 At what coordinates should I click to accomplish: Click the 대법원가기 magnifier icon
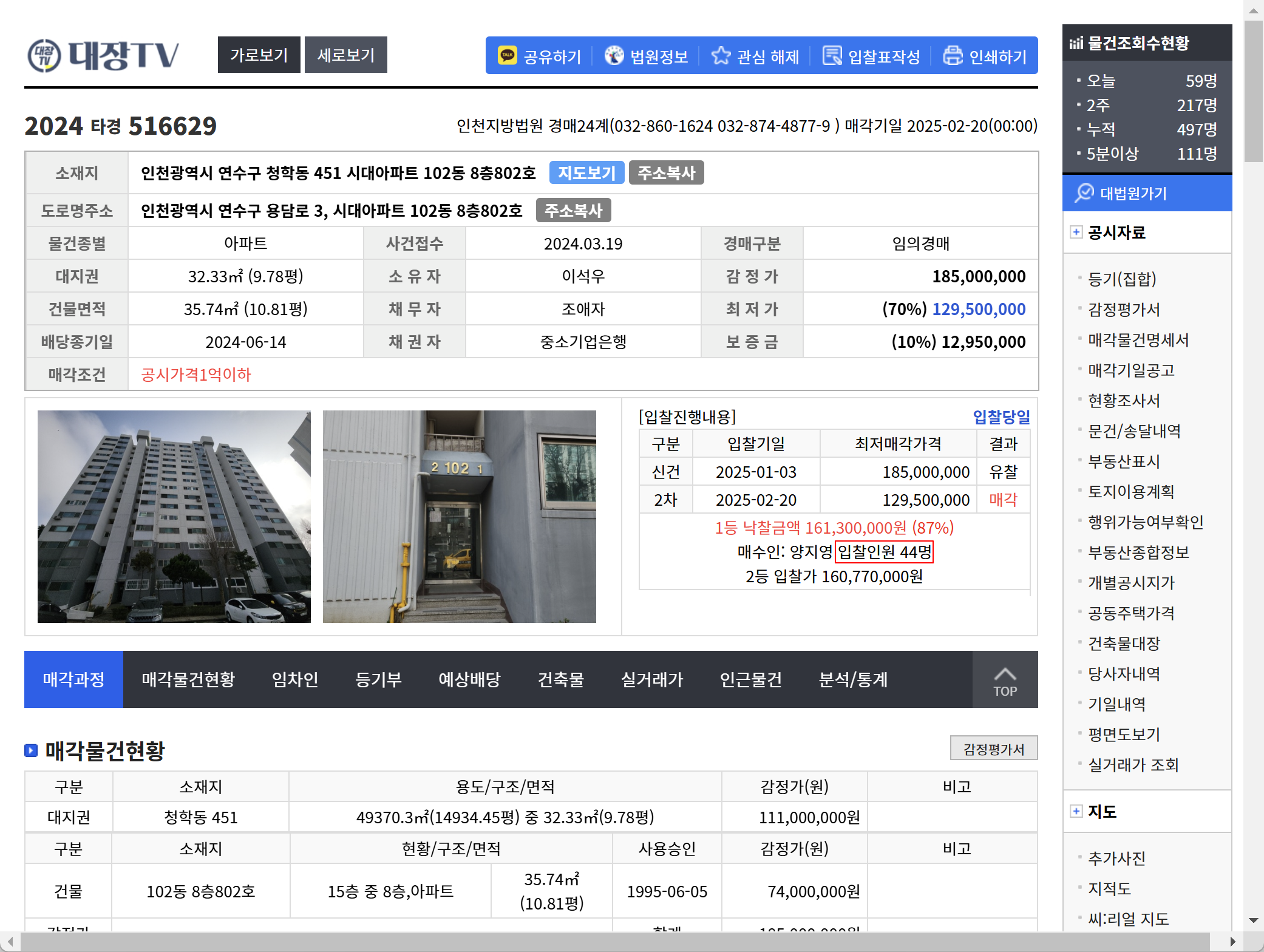[x=1084, y=193]
